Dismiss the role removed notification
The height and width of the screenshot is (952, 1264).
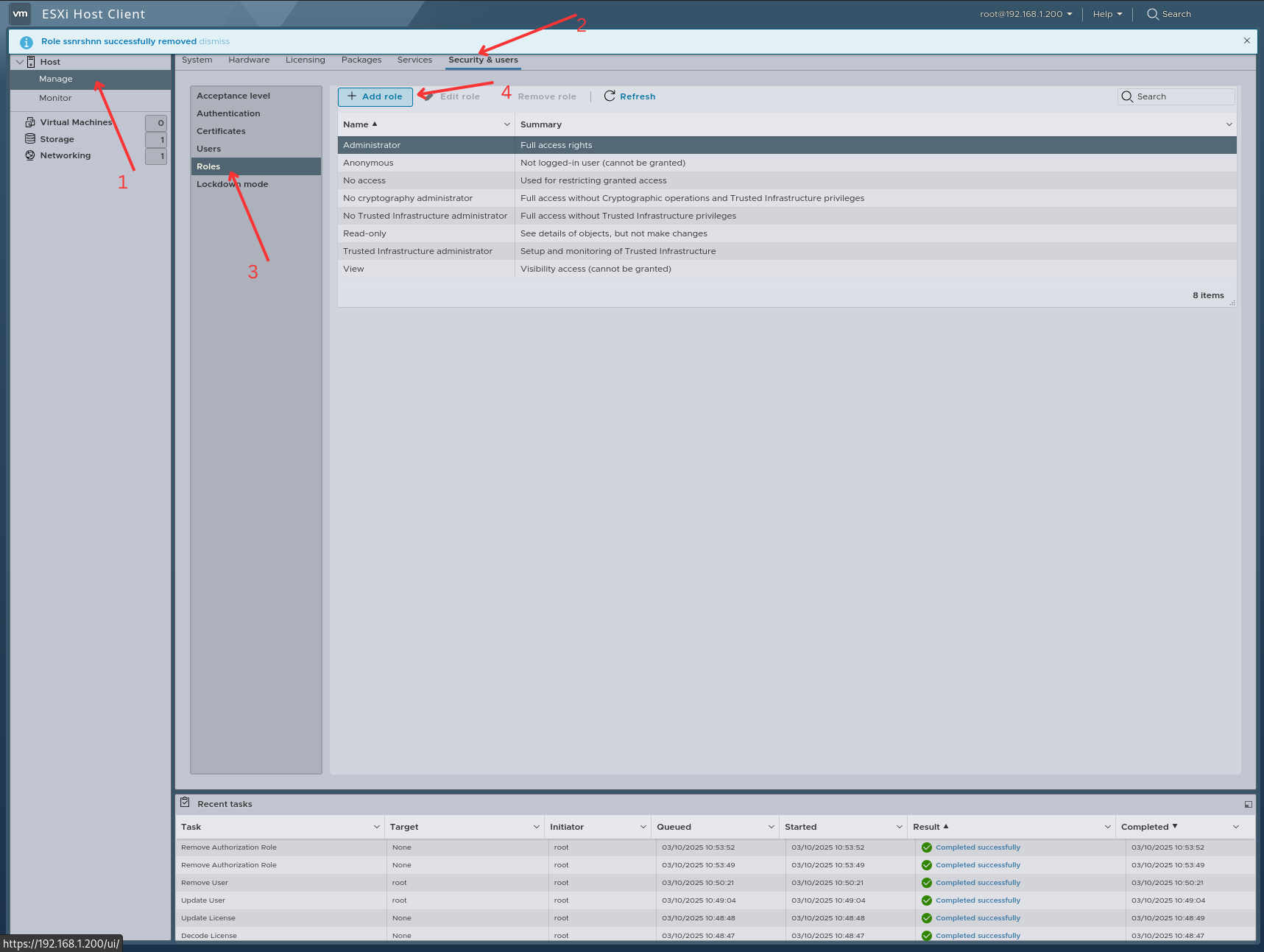point(214,41)
